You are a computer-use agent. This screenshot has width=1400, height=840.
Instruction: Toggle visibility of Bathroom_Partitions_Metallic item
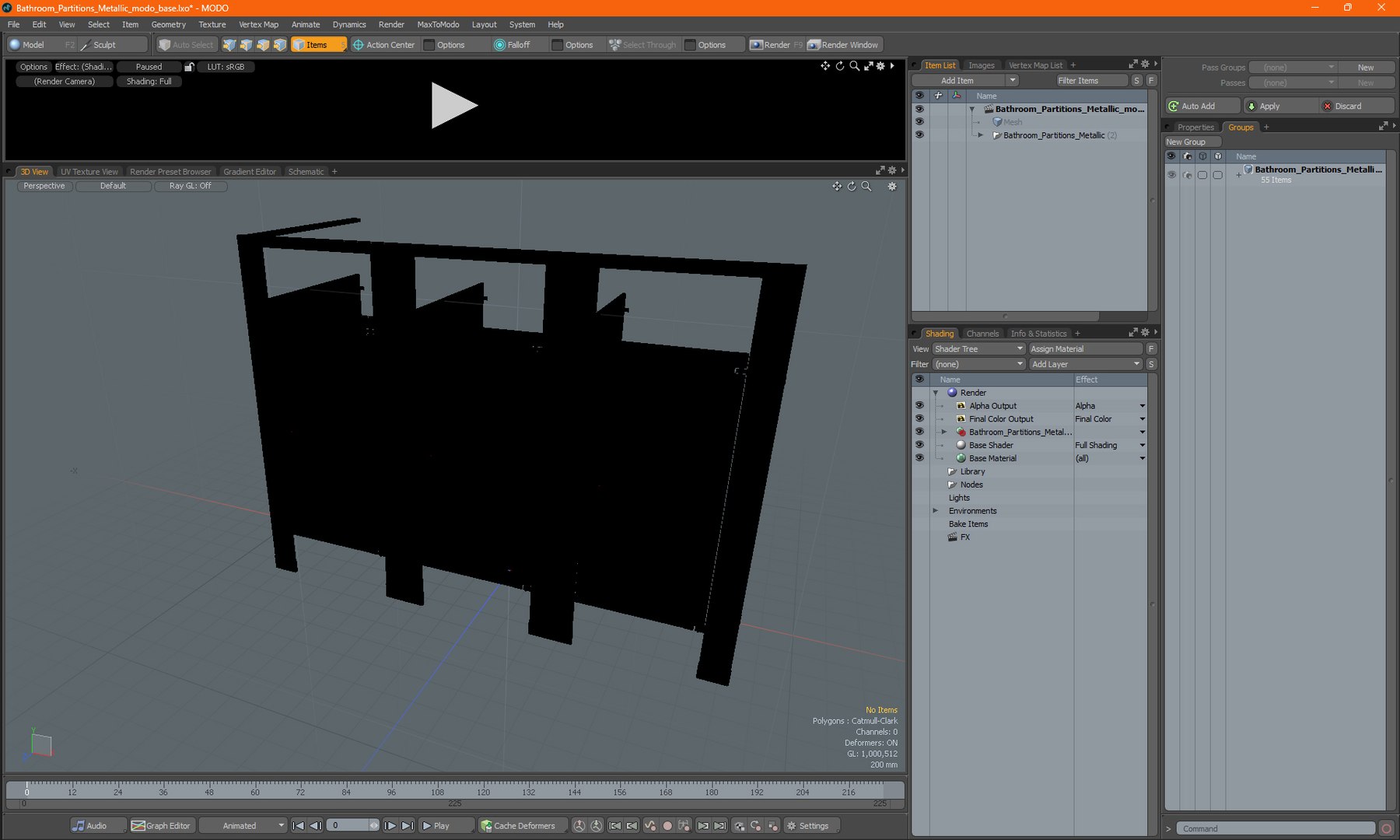click(919, 135)
